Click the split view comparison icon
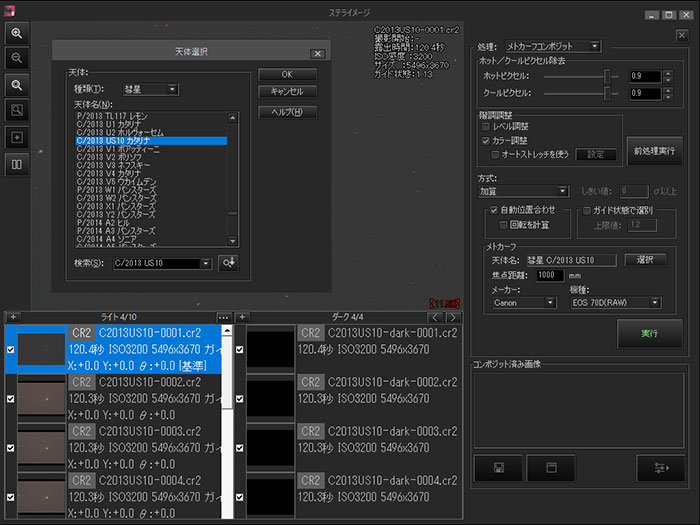Screen dimensions: 700x525 (x=17, y=162)
